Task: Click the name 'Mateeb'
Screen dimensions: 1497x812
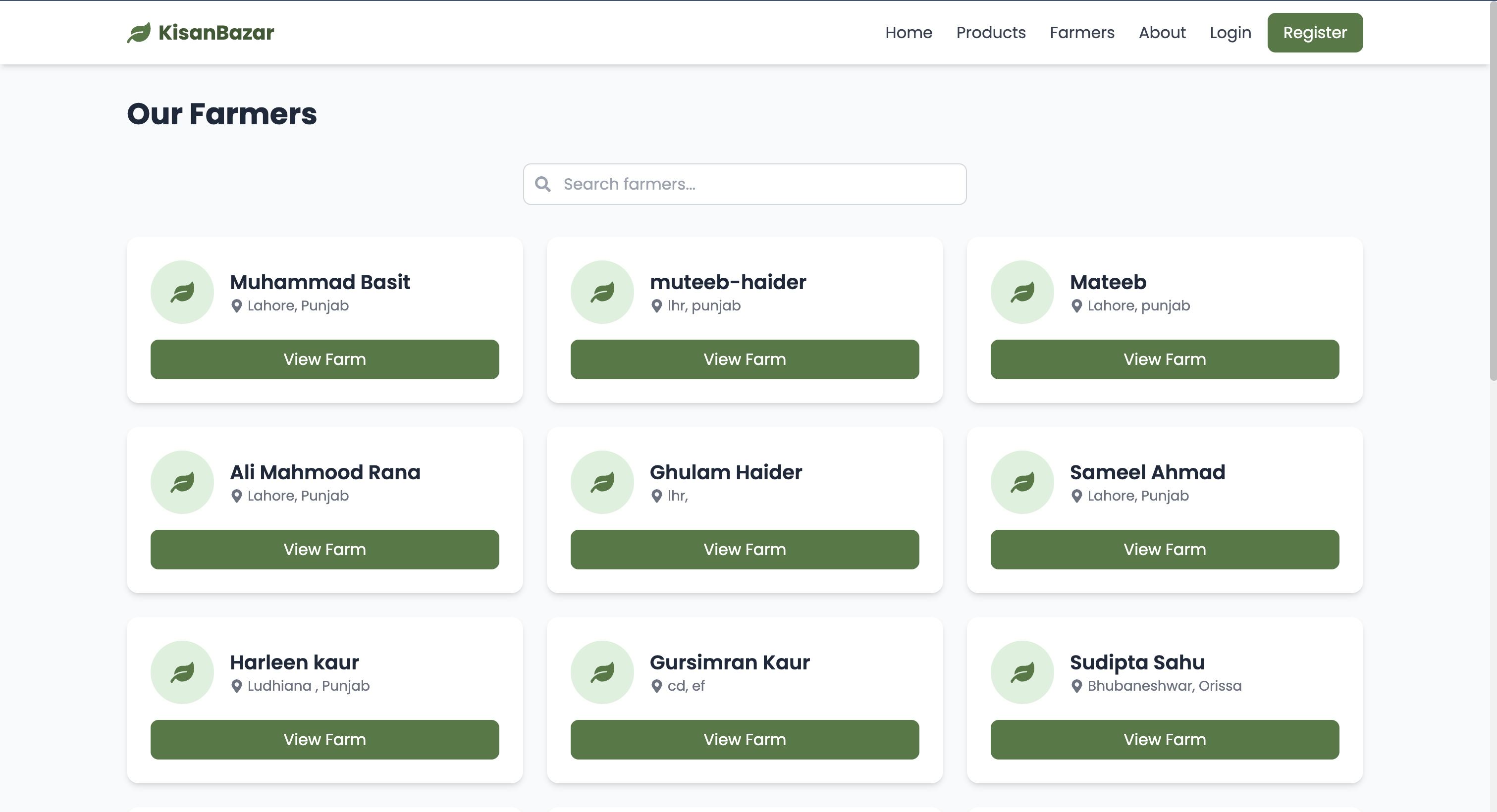Action: (1108, 282)
